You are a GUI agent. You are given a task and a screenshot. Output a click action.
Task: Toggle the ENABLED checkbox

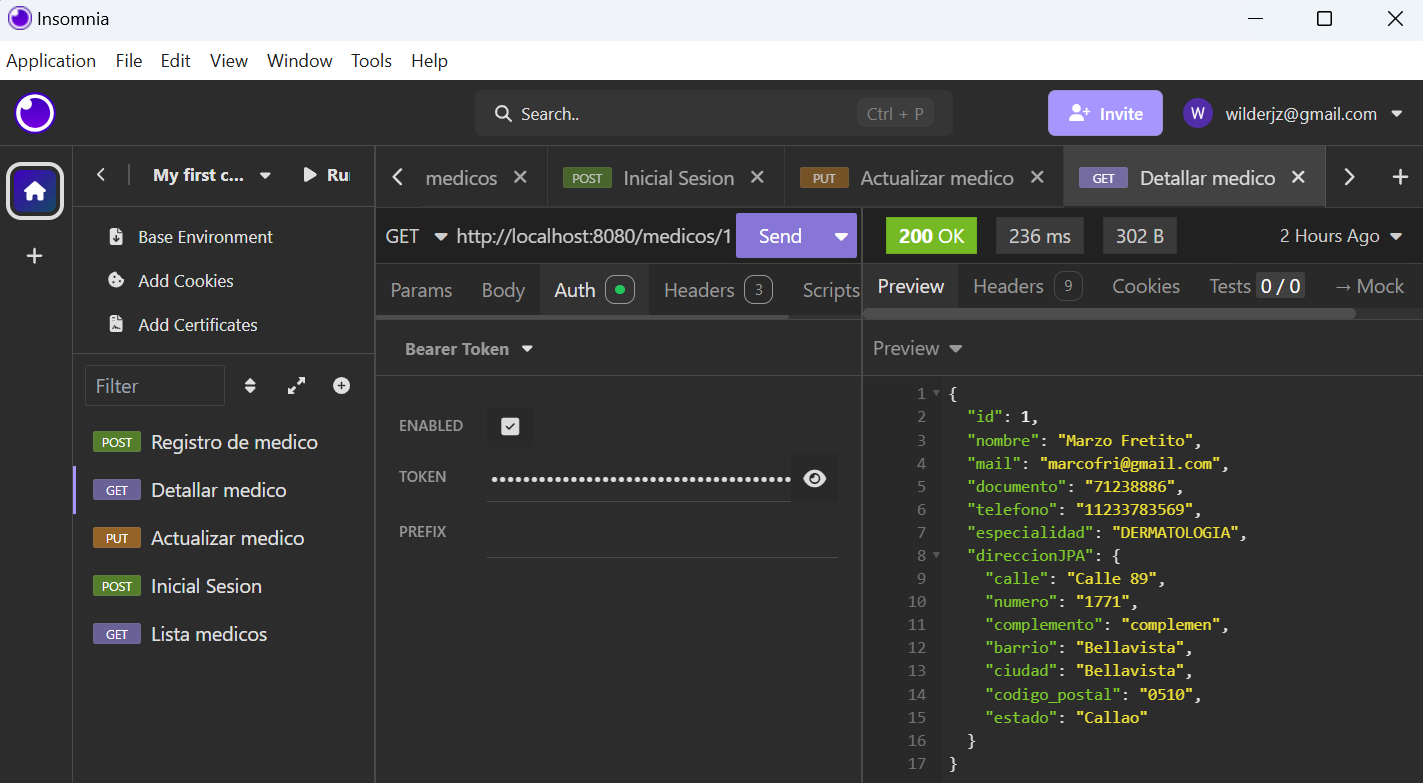tap(510, 426)
